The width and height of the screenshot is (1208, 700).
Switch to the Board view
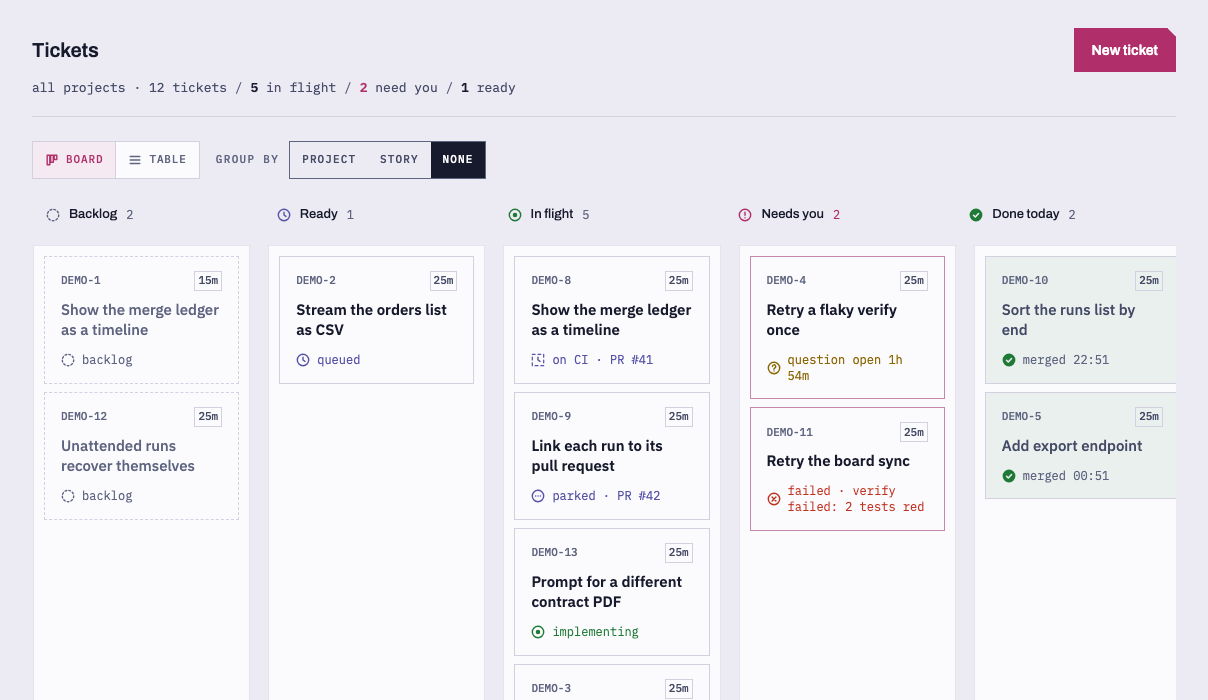(74, 160)
